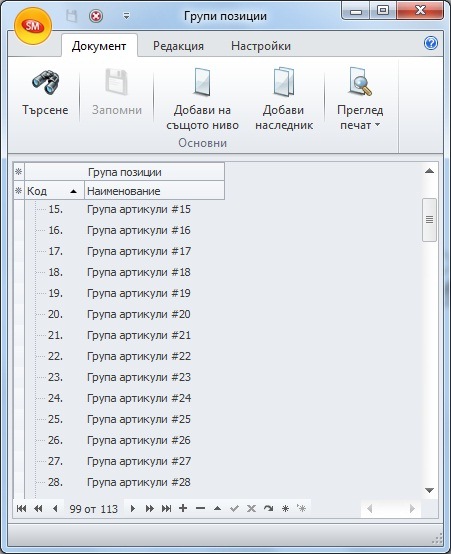The height and width of the screenshot is (554, 451).
Task: Click the blue help question mark icon
Action: [431, 43]
